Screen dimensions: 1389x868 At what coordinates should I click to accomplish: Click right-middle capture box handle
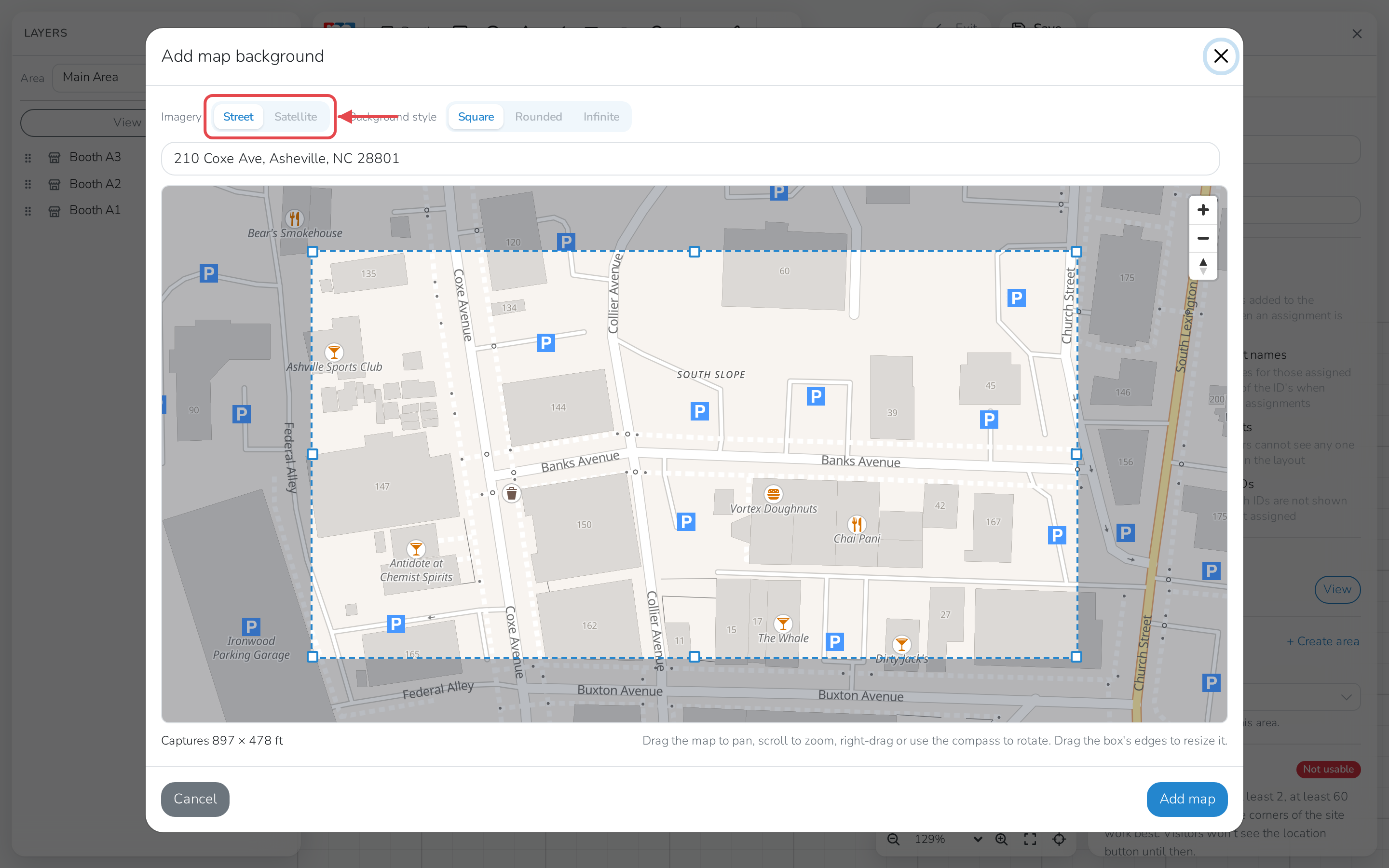(1076, 454)
